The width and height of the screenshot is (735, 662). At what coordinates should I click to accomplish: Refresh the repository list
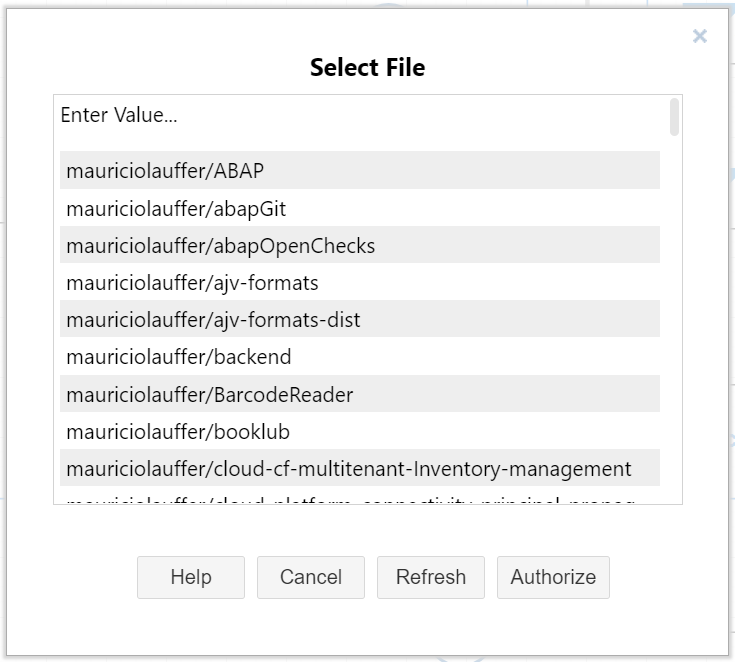pos(430,577)
